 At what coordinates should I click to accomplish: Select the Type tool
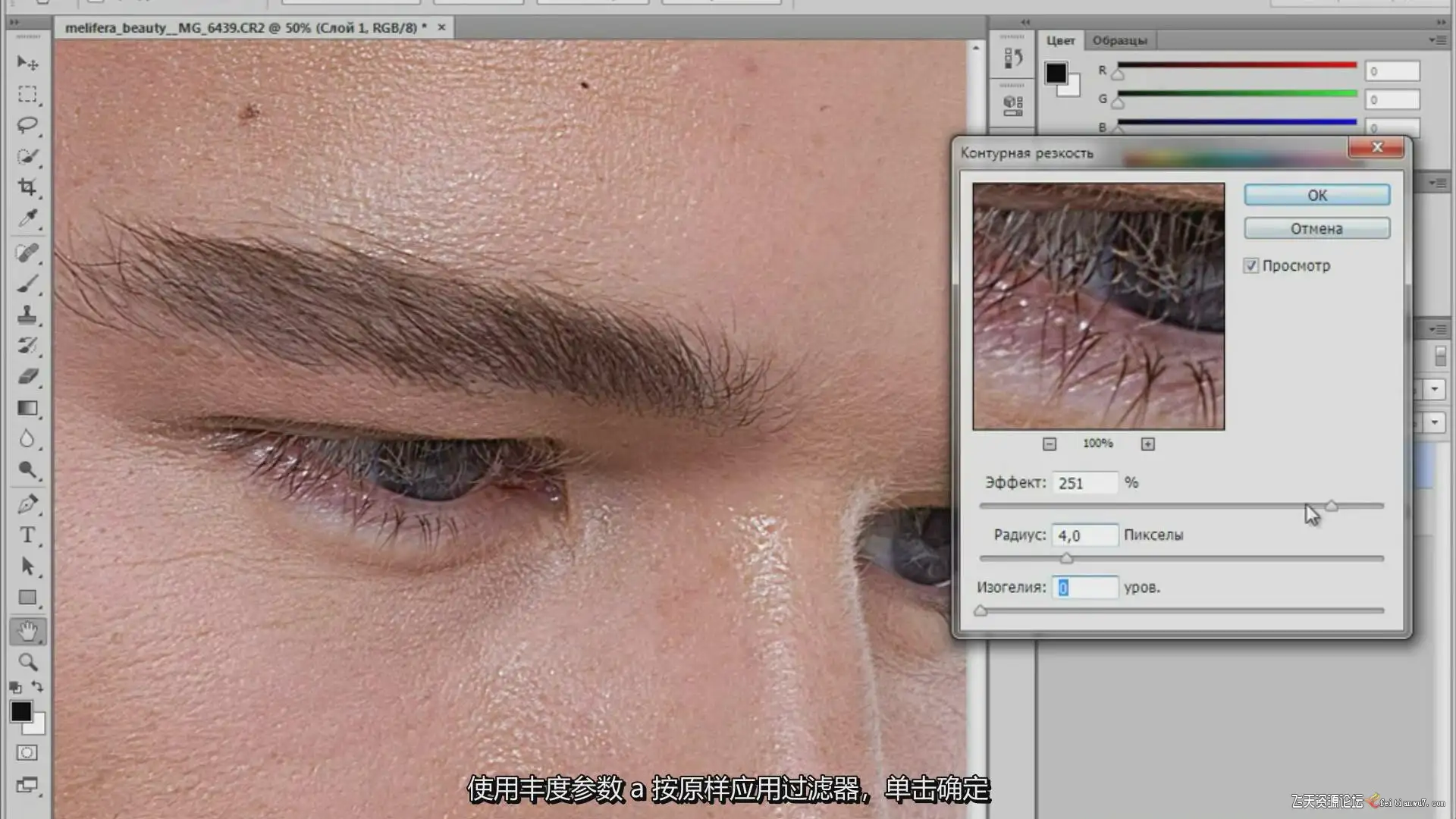[x=27, y=535]
